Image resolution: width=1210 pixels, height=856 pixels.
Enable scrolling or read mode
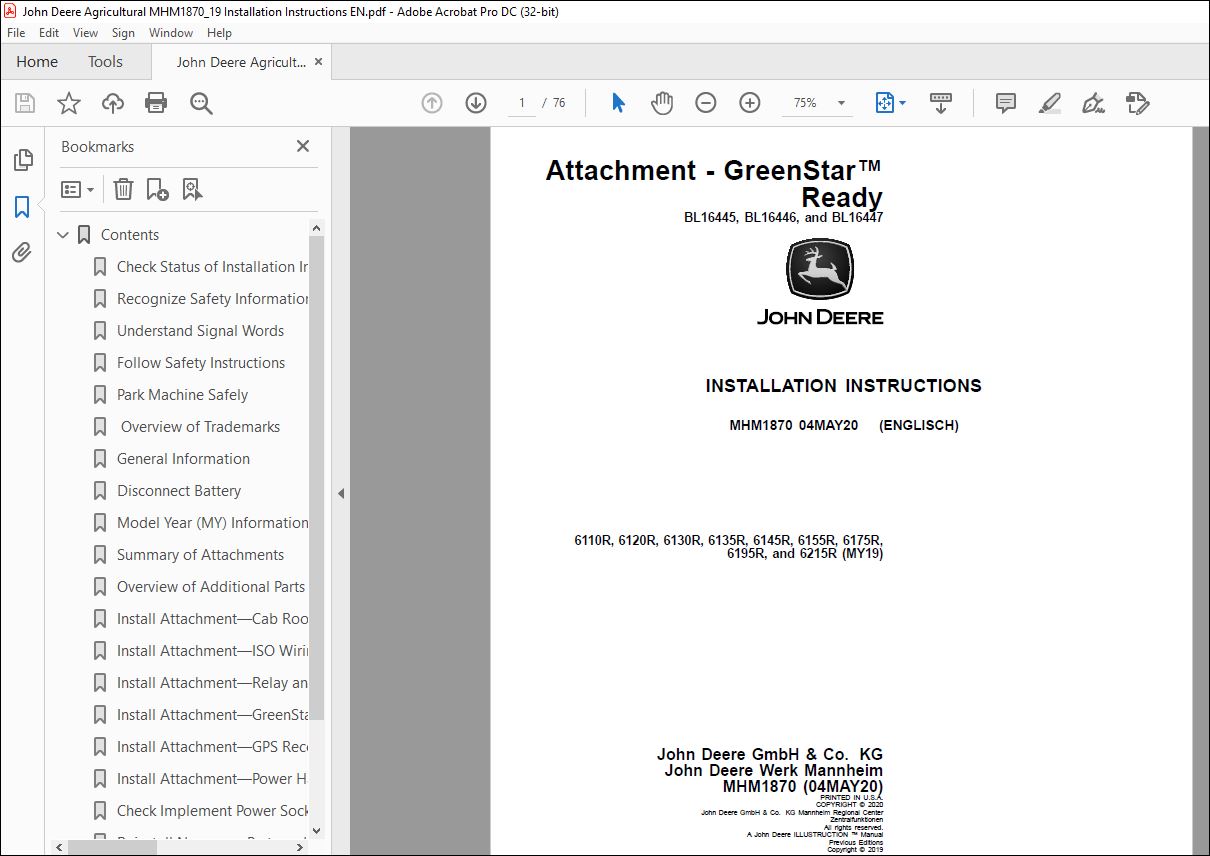click(940, 103)
